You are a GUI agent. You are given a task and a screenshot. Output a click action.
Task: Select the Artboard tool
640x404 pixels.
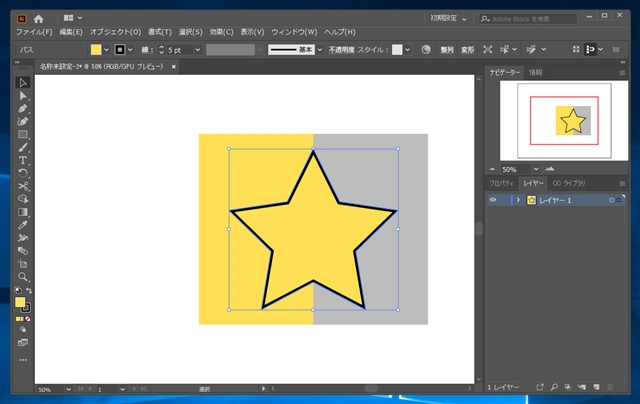pyautogui.click(x=23, y=264)
